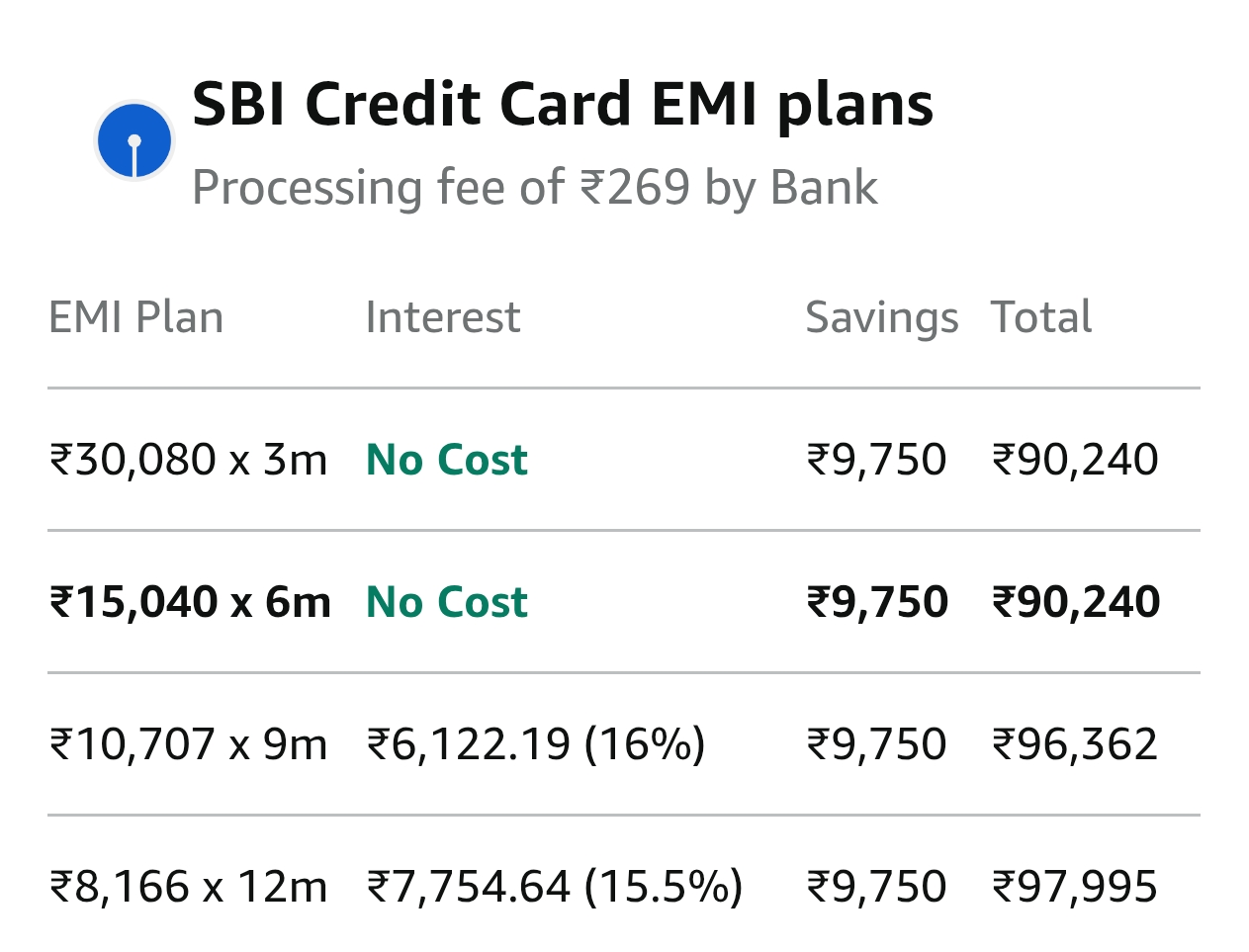Click the SBI bank logo icon

point(134,140)
